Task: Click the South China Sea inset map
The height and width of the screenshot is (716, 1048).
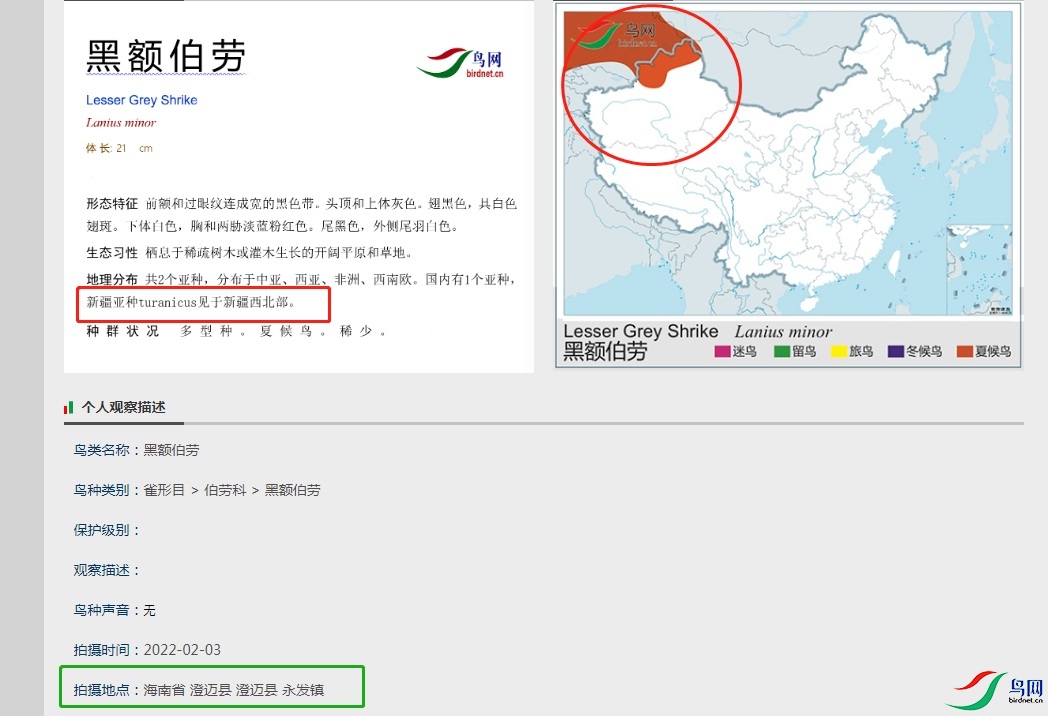Action: point(982,269)
